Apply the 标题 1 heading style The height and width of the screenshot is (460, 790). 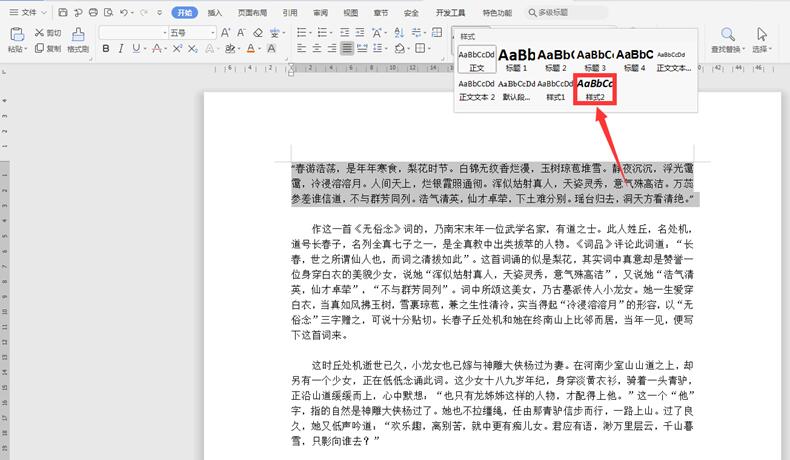pos(516,59)
